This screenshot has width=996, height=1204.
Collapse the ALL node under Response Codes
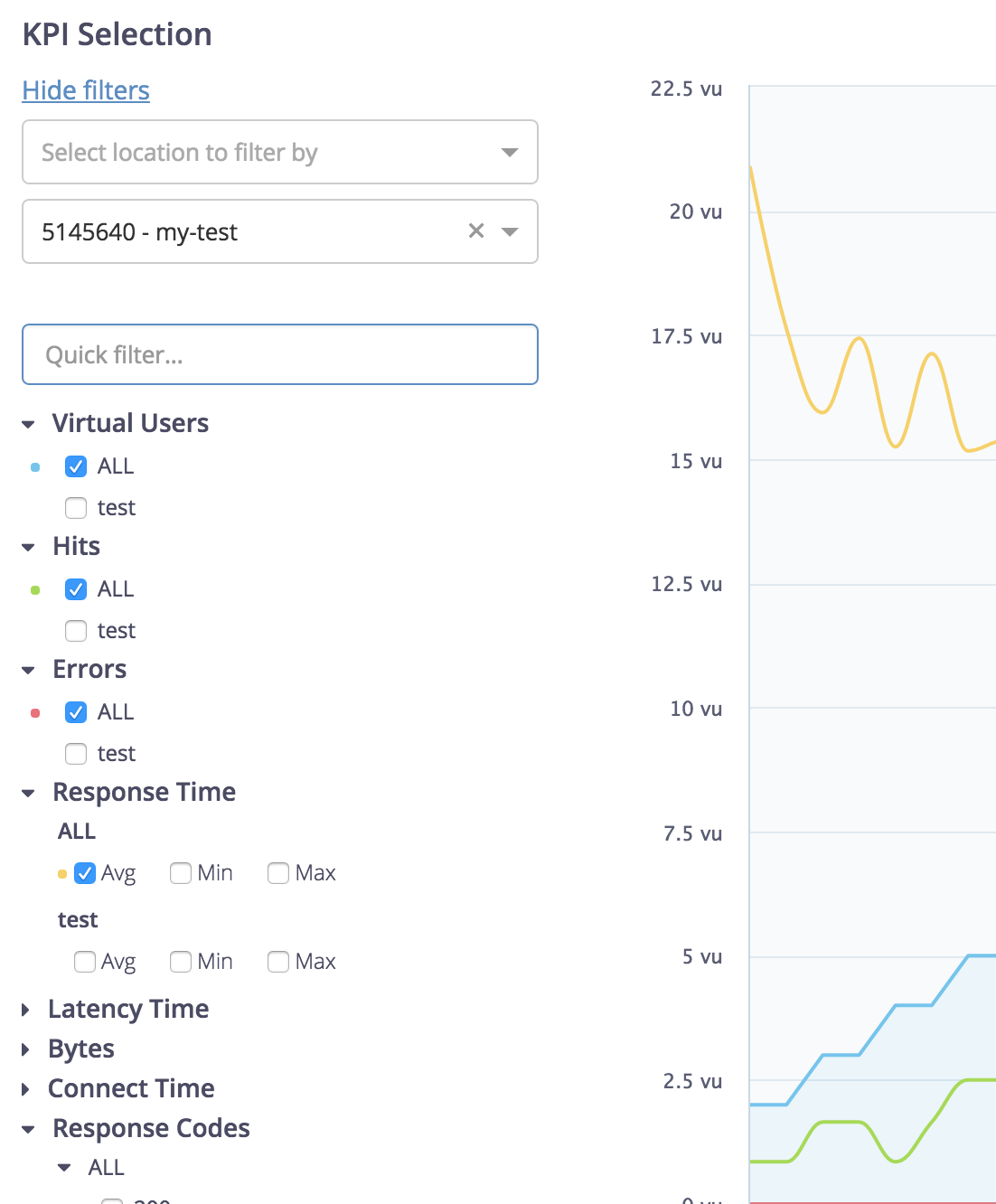click(x=64, y=1168)
